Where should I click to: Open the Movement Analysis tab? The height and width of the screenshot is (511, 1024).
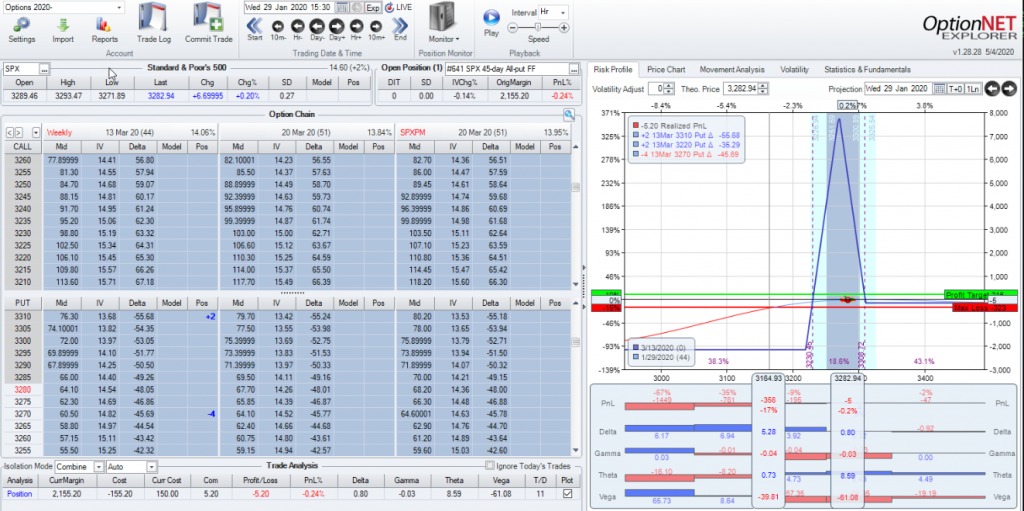pos(732,69)
